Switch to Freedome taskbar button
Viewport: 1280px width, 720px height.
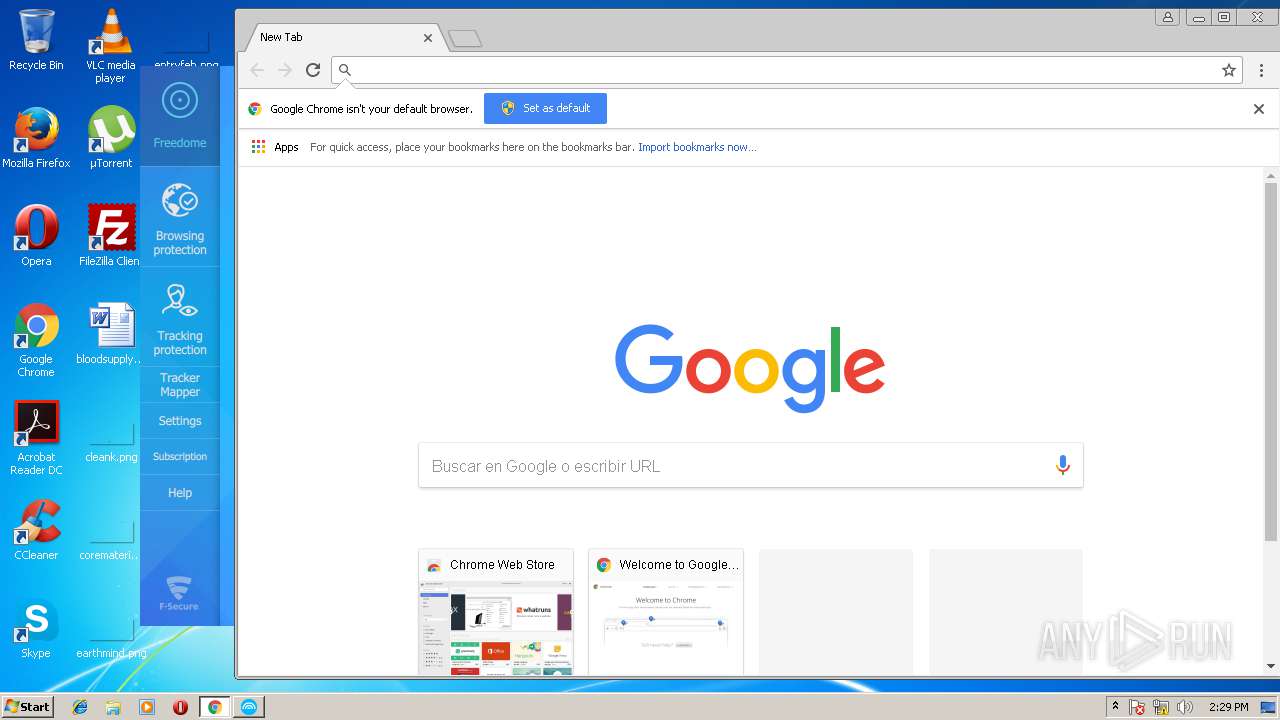tap(248, 707)
